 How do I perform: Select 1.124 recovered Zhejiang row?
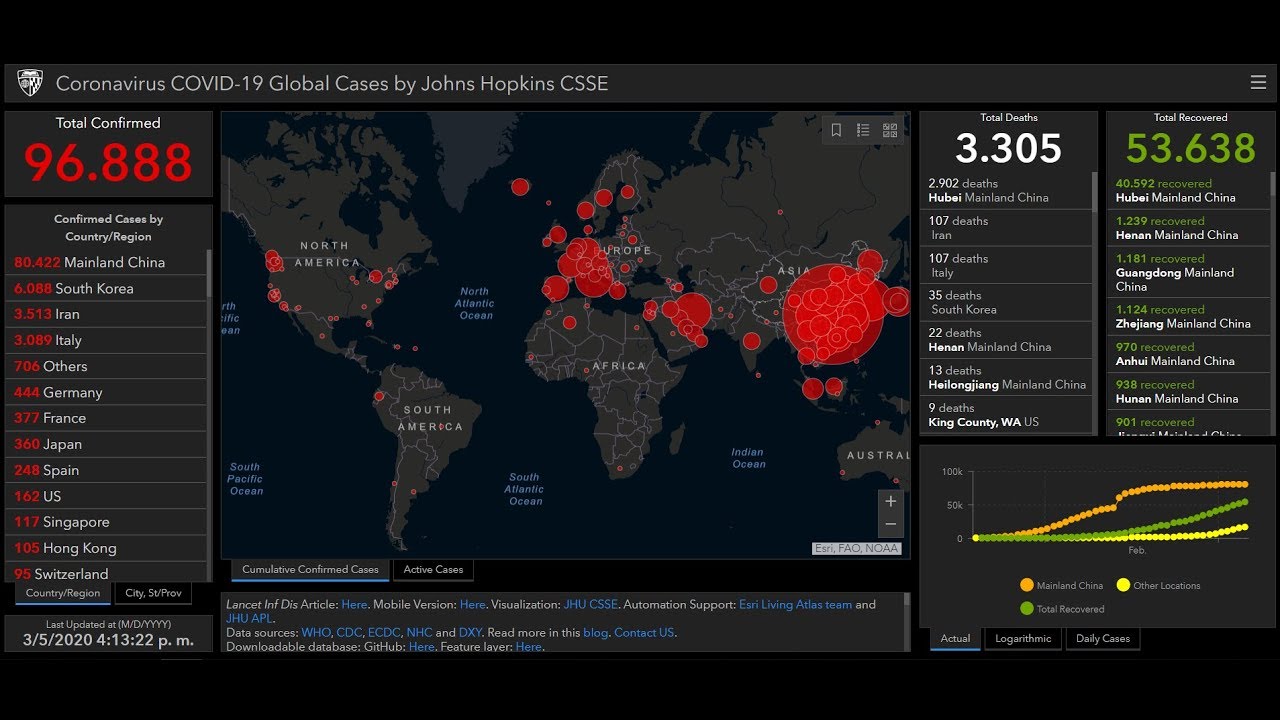click(x=1188, y=317)
